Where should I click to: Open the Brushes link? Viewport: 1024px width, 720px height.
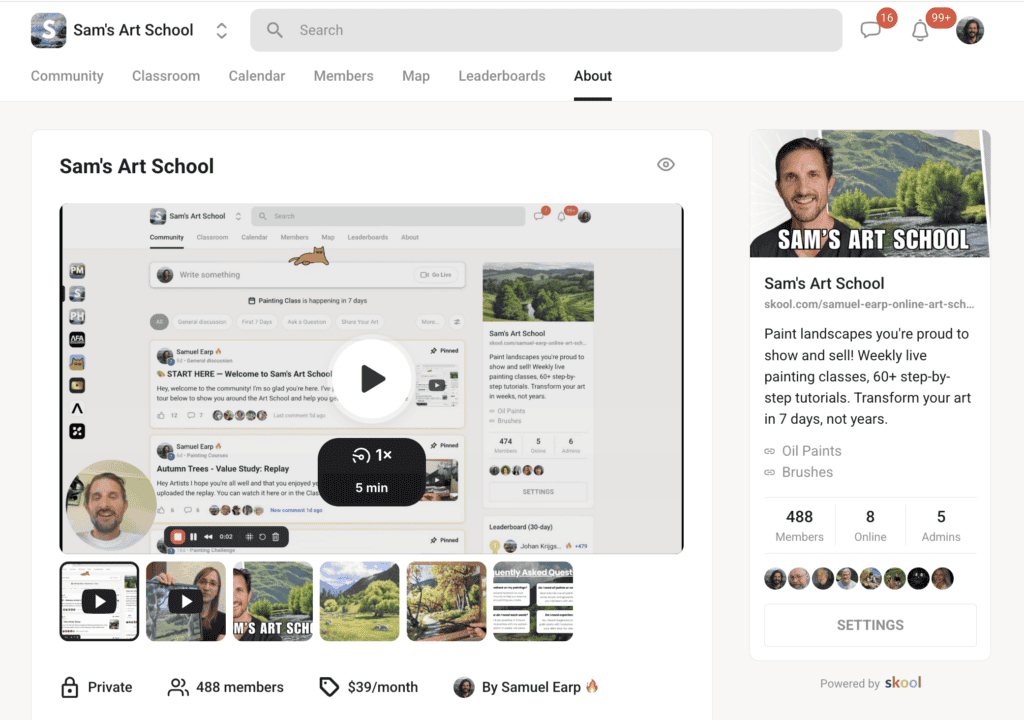(x=807, y=472)
